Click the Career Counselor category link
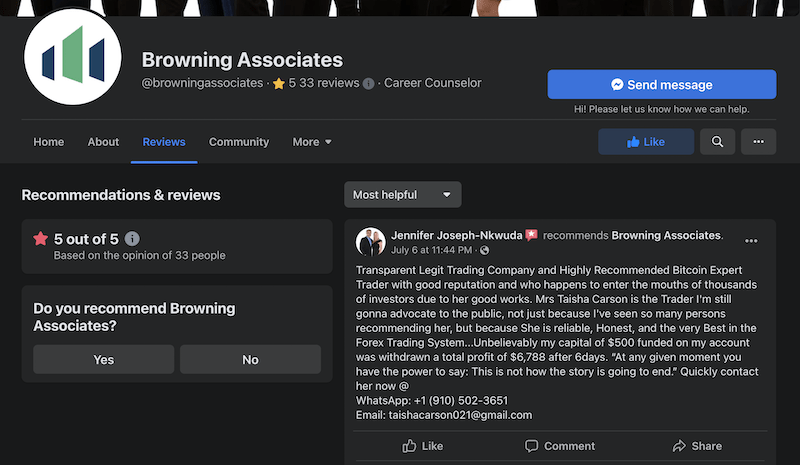The image size is (800, 465). pyautogui.click(x=433, y=83)
